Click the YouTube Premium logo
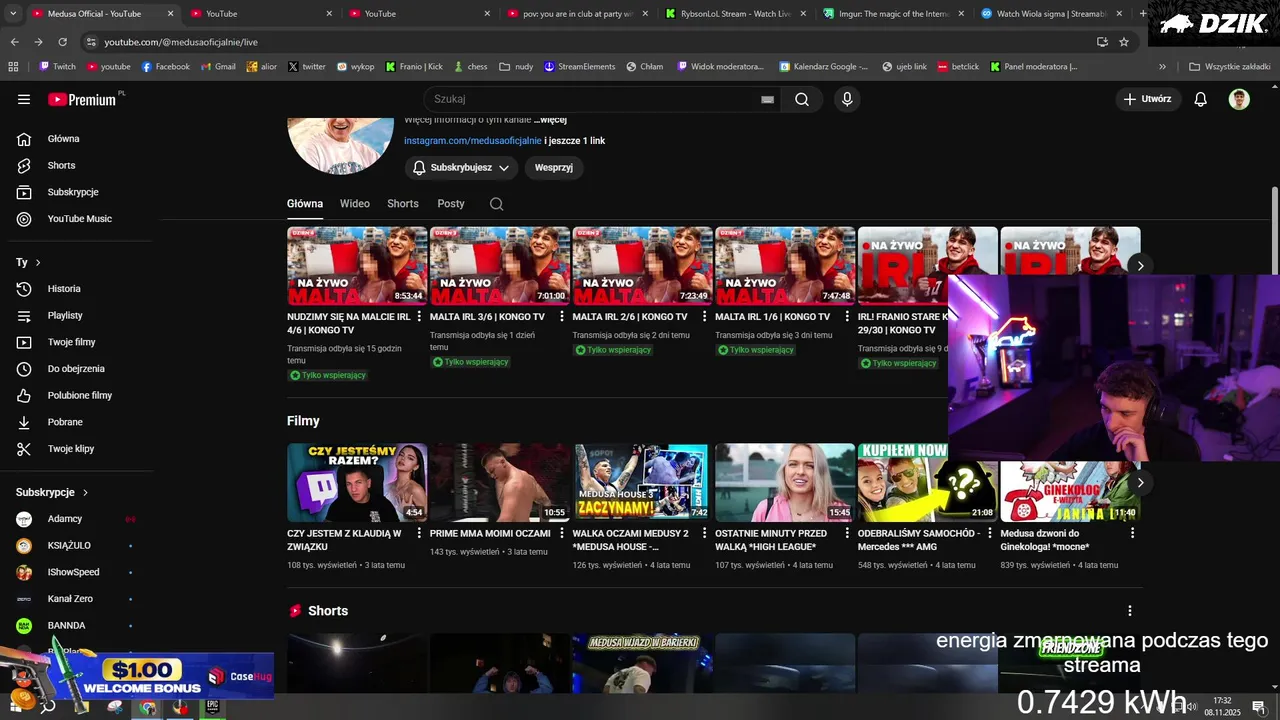The height and width of the screenshot is (720, 1280). click(x=82, y=99)
